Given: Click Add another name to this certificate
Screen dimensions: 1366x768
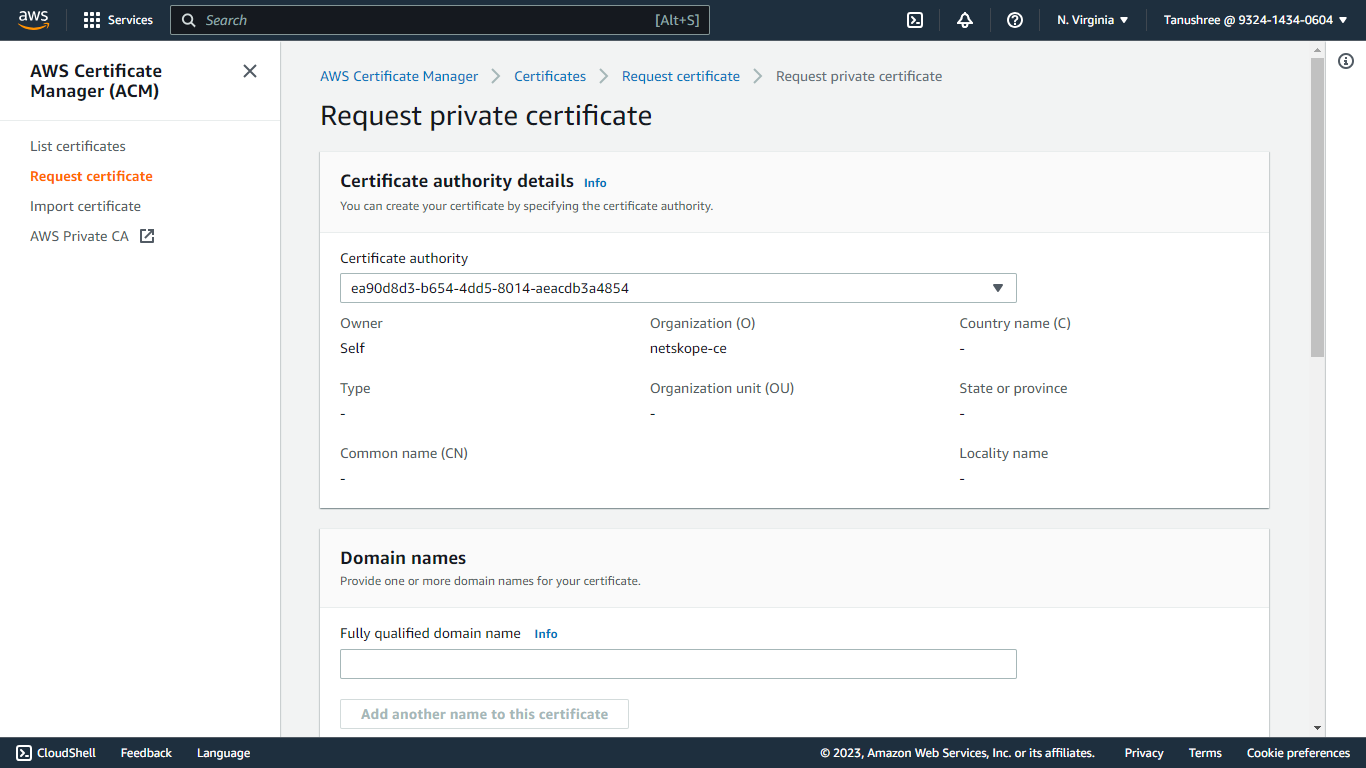Looking at the screenshot, I should point(484,714).
